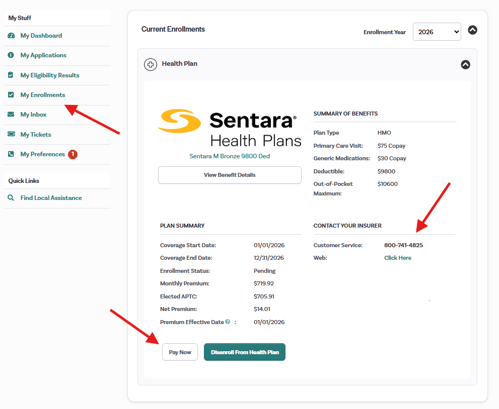Click the Current Enrollments heading
This screenshot has width=499, height=409.
173,29
